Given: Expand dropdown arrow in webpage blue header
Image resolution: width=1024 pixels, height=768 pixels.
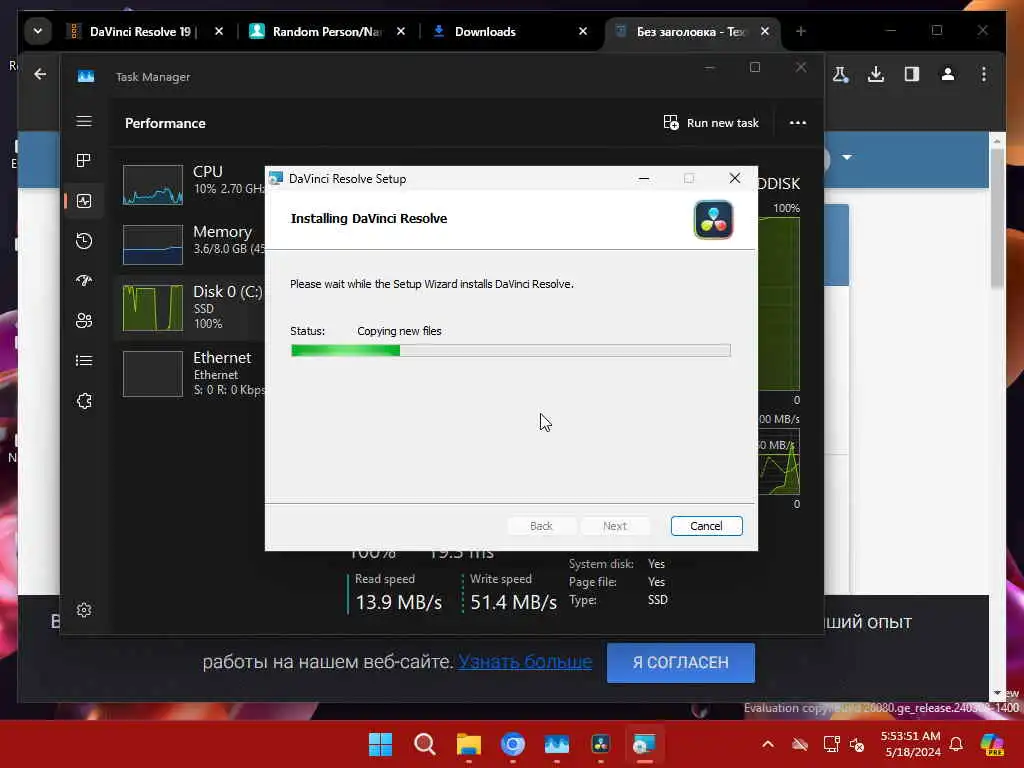Looking at the screenshot, I should (x=847, y=157).
